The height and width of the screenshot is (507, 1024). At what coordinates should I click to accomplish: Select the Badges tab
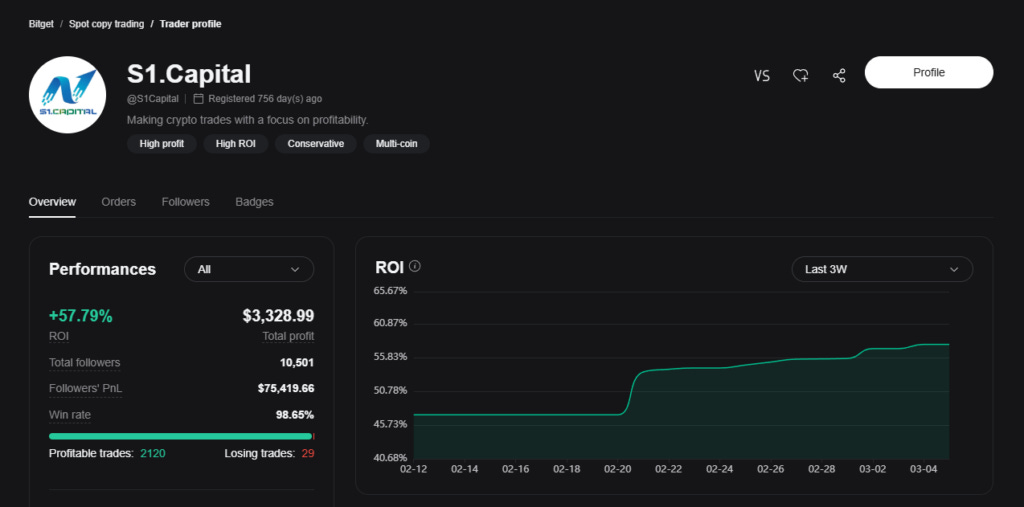point(254,202)
